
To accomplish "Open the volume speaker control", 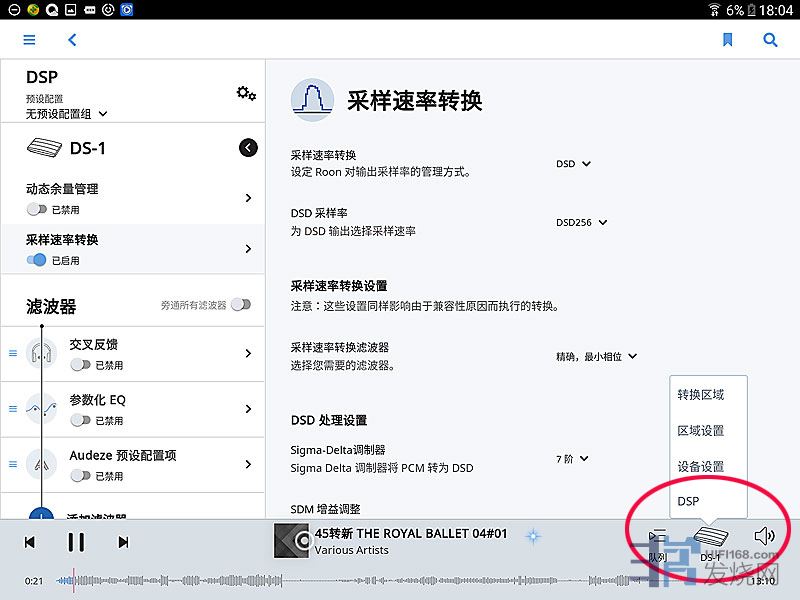I will 765,536.
